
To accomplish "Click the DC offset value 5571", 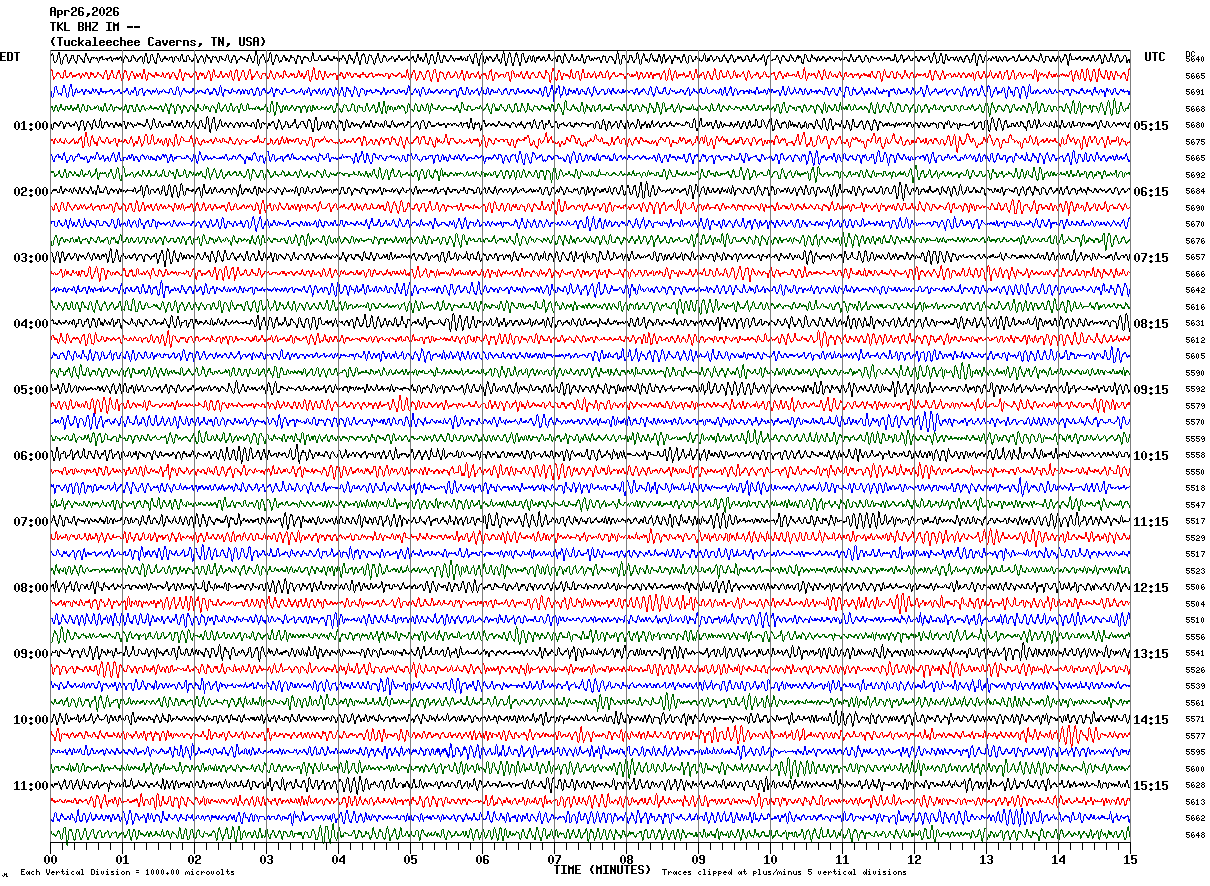I will [x=1195, y=720].
